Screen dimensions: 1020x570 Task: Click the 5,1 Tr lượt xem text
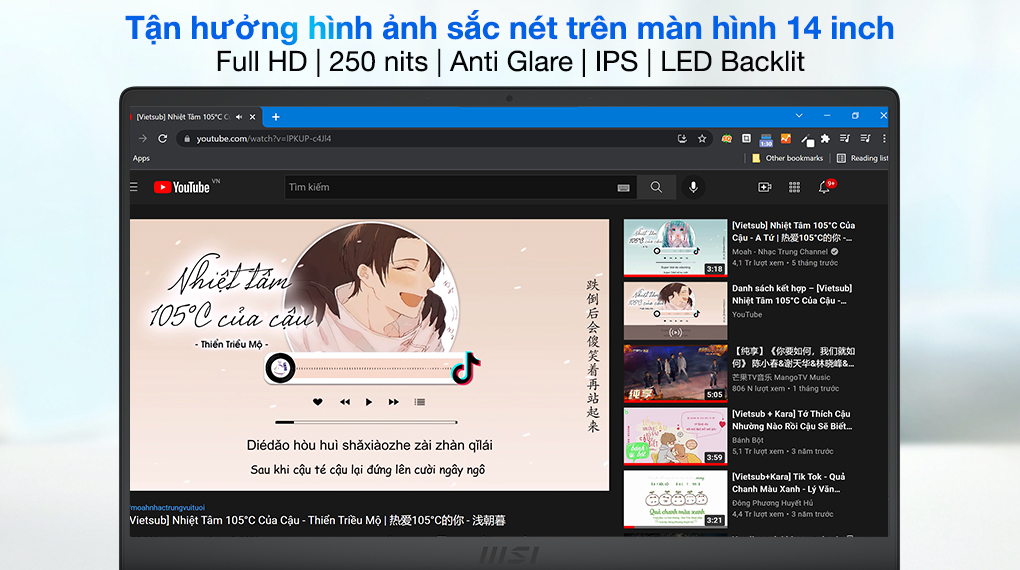pyautogui.click(x=758, y=452)
